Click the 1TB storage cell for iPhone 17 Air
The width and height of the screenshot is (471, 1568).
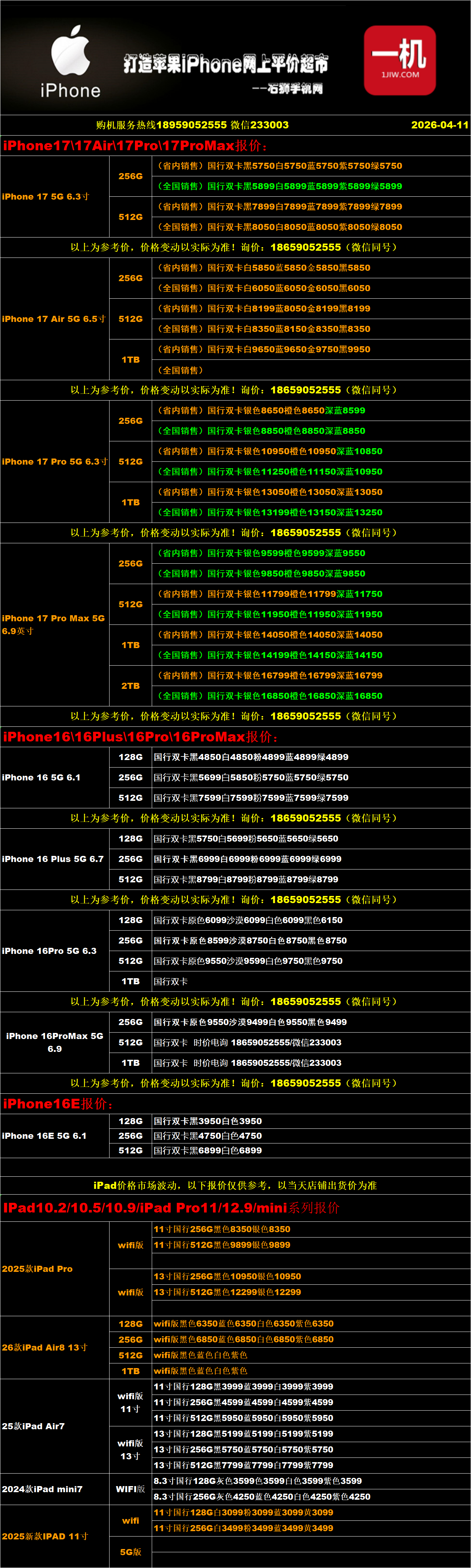130,360
